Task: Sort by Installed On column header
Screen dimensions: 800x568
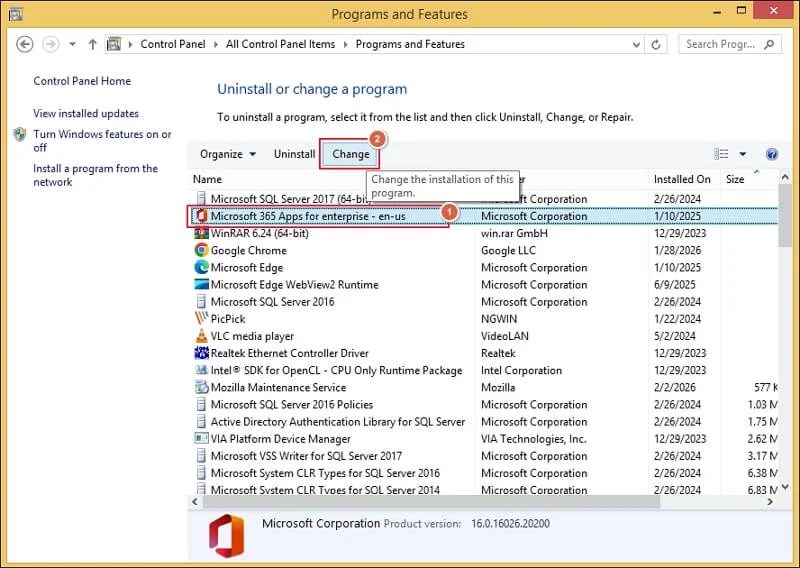Action: pos(682,179)
